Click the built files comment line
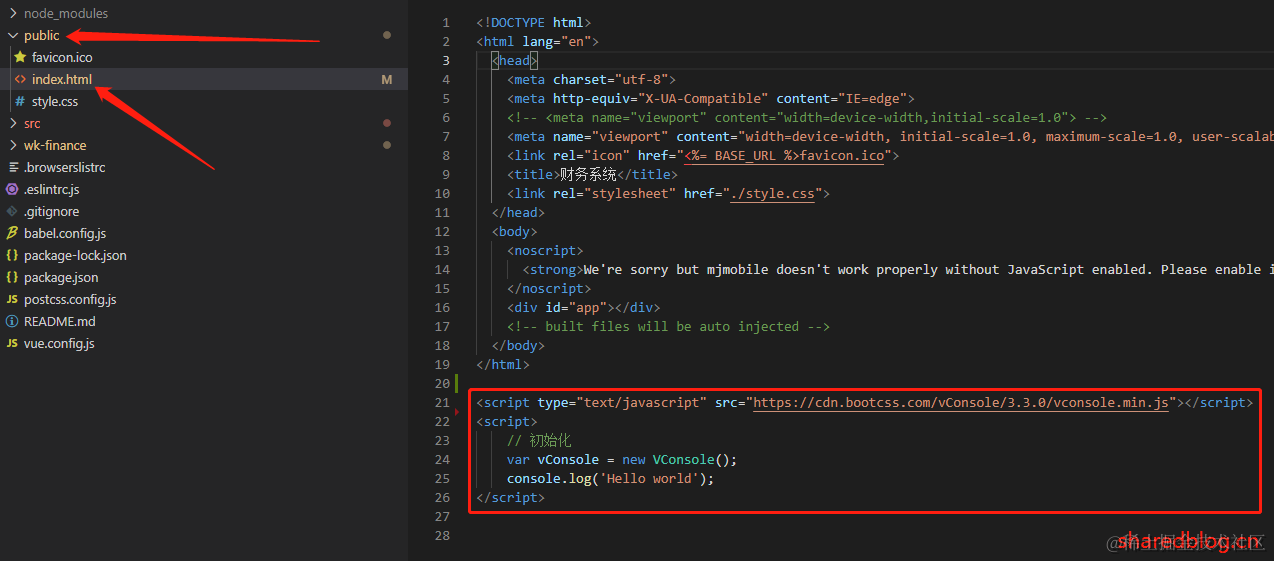Screen dimensions: 1274x561 pyautogui.click(x=668, y=327)
